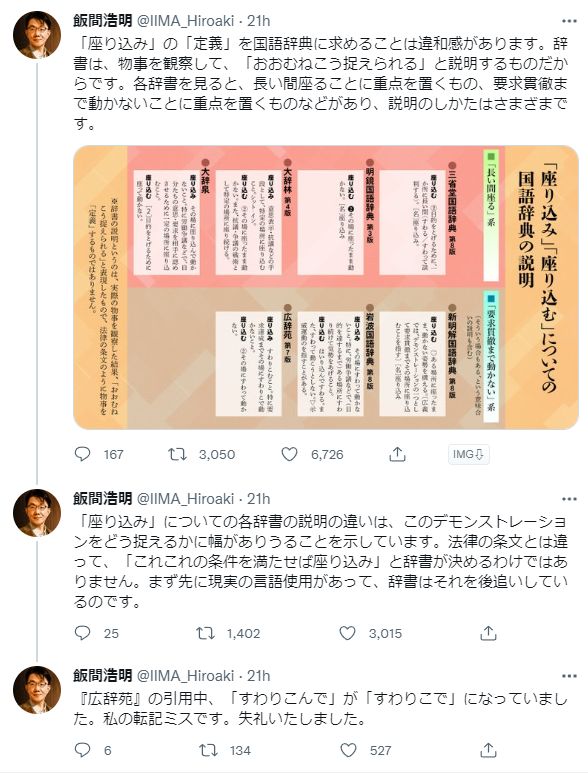The image size is (588, 775).
Task: Reply to the second tweet with 25 replies
Action: pyautogui.click(x=82, y=633)
